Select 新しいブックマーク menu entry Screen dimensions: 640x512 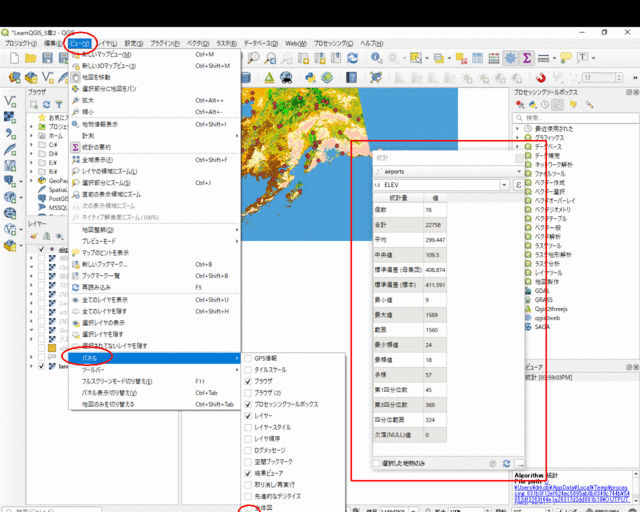pos(155,264)
